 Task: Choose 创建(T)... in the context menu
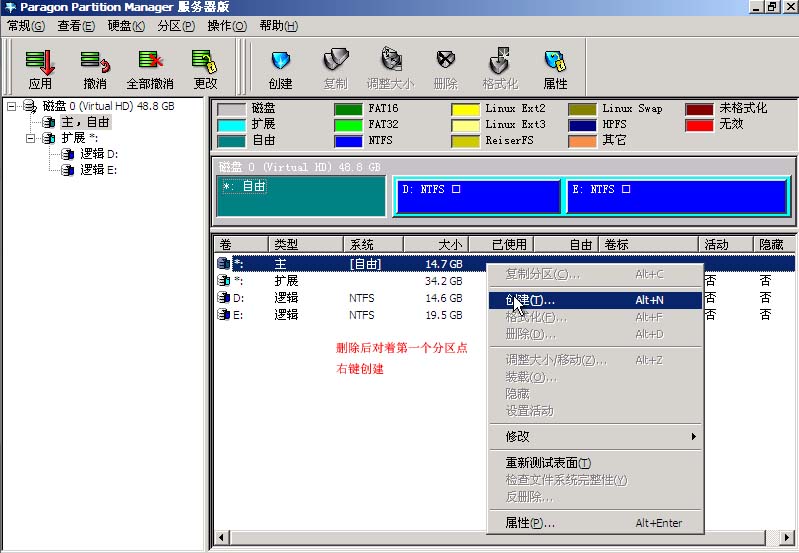[x=595, y=300]
